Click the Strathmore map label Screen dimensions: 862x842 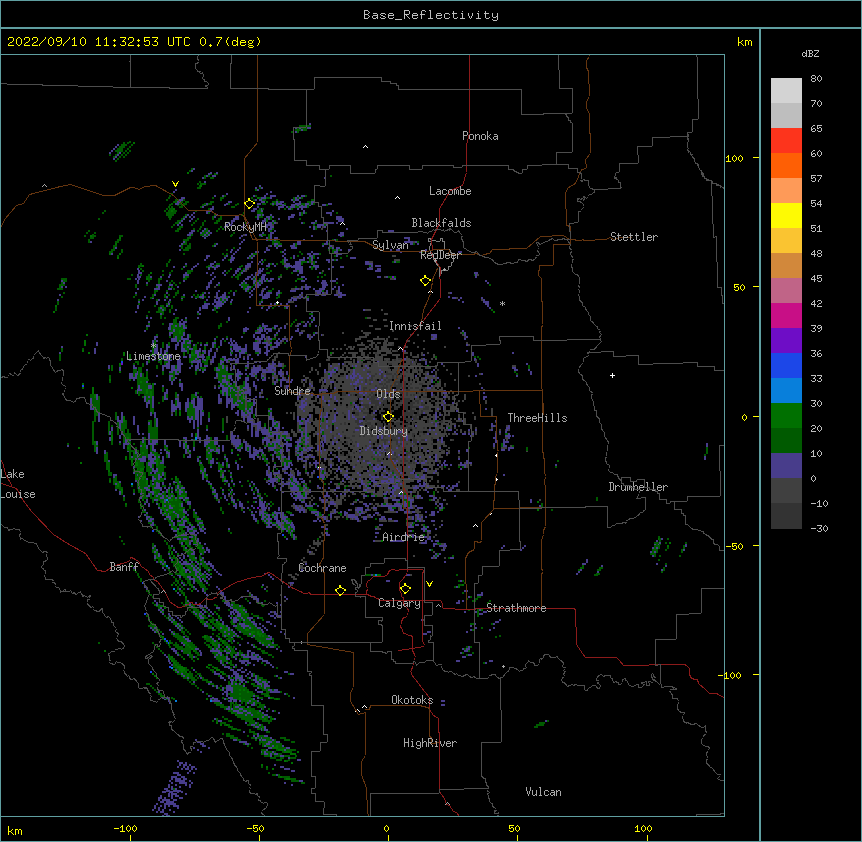pyautogui.click(x=516, y=608)
